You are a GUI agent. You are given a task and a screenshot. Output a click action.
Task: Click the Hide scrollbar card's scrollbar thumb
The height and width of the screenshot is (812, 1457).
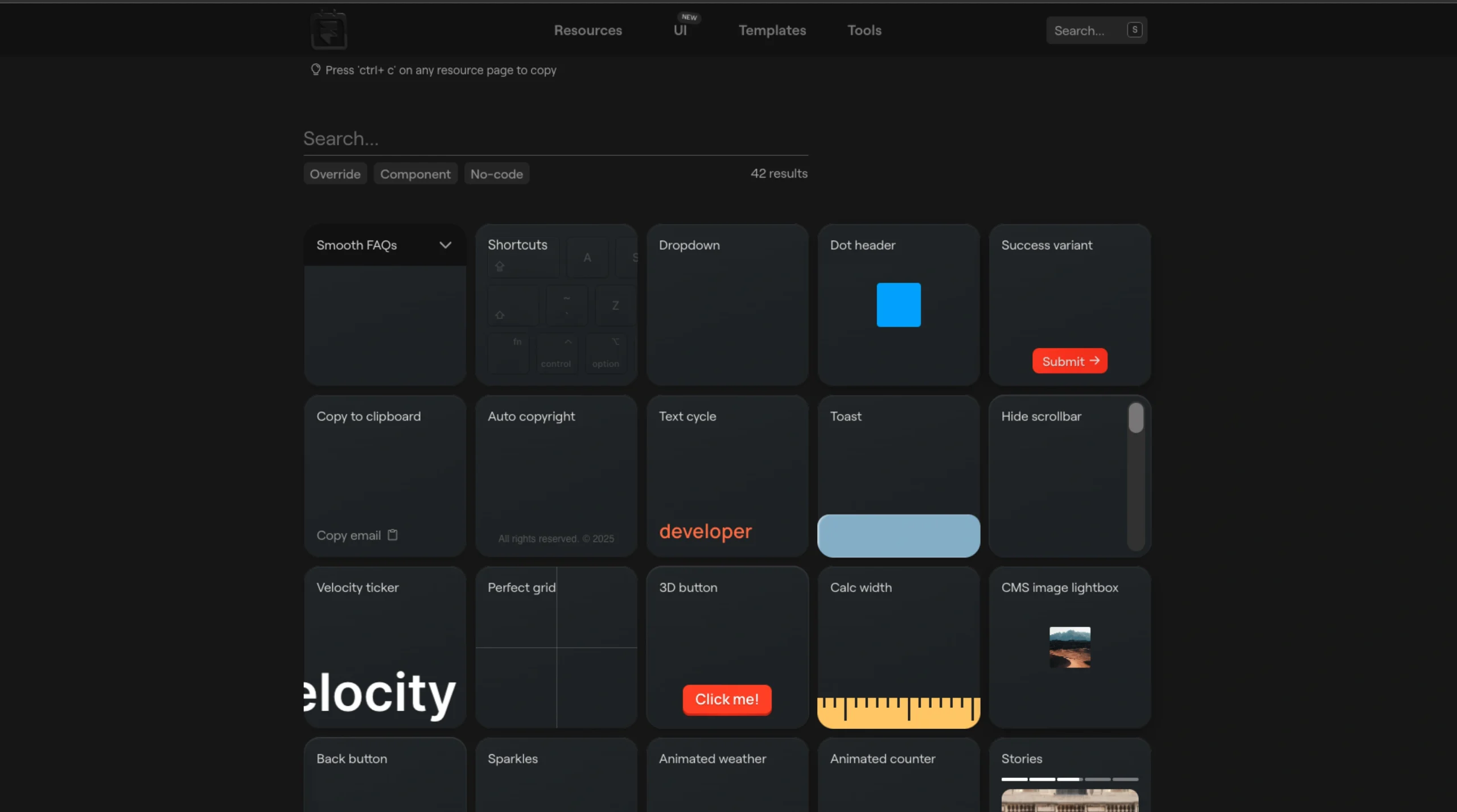point(1135,418)
